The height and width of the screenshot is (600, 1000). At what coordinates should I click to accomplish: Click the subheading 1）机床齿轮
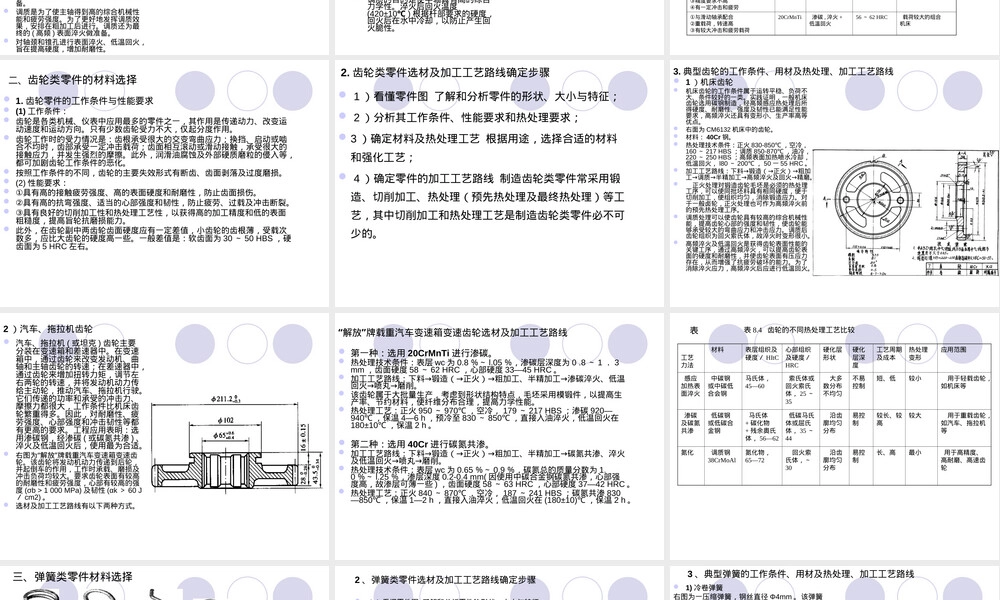pos(709,82)
